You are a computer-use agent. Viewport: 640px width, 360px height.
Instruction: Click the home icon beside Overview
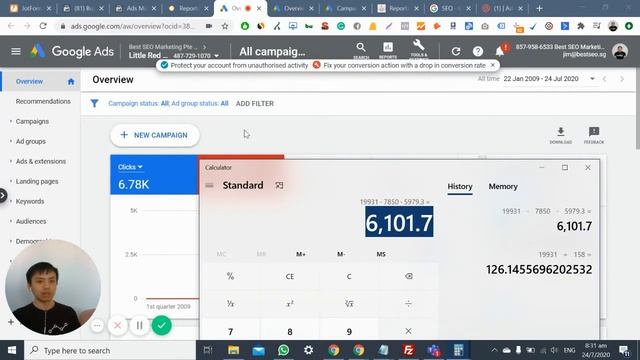coord(71,82)
